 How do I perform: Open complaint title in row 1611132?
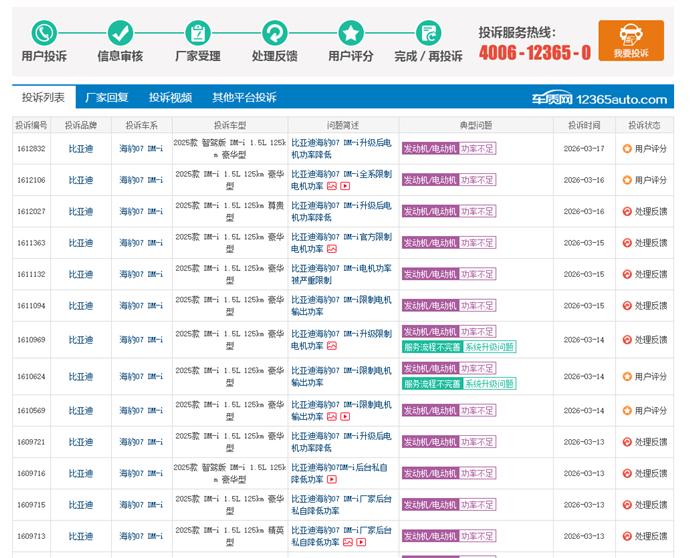(x=342, y=274)
